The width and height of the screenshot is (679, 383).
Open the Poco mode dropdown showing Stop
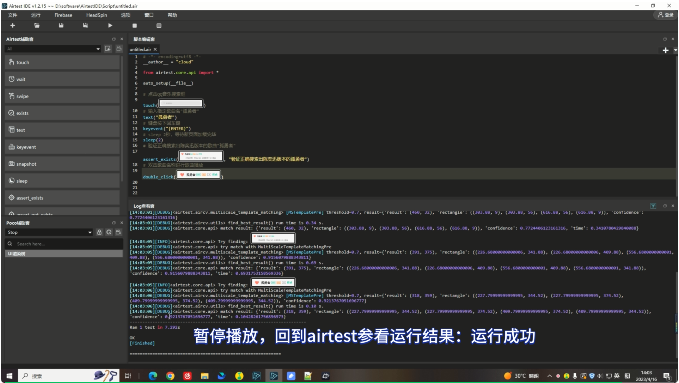pos(49,232)
